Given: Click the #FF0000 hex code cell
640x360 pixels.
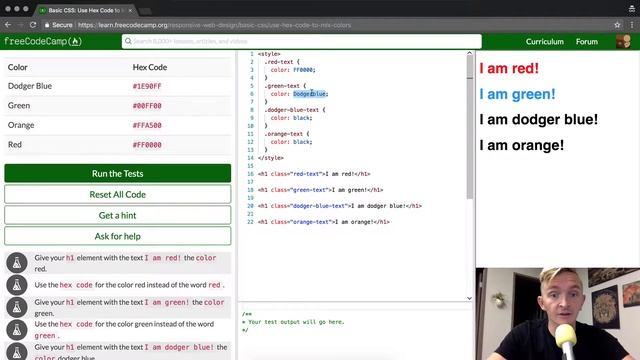Looking at the screenshot, I should [x=147, y=145].
